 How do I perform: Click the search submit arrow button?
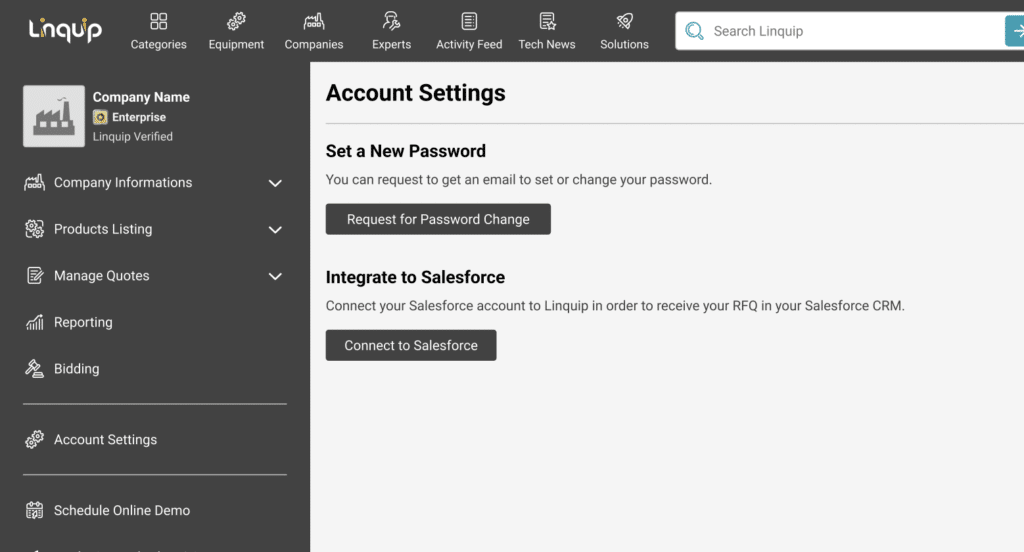1014,31
